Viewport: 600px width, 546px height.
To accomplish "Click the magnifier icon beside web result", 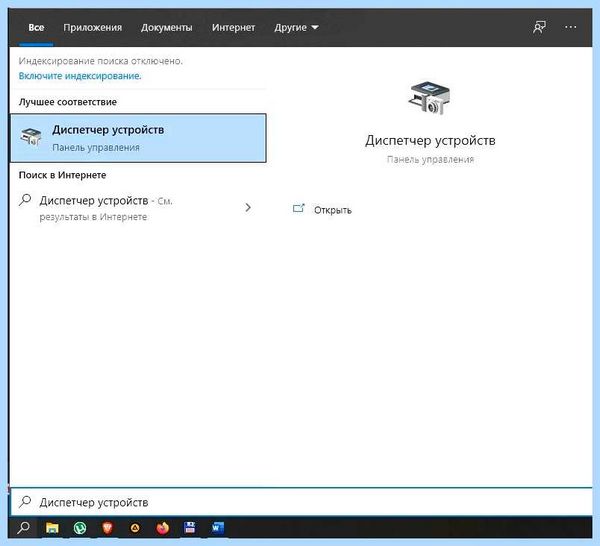I will pyautogui.click(x=25, y=200).
